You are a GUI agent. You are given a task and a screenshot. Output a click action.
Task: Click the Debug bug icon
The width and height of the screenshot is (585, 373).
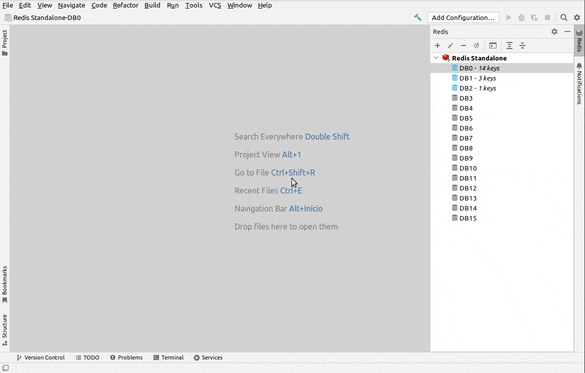click(x=522, y=18)
